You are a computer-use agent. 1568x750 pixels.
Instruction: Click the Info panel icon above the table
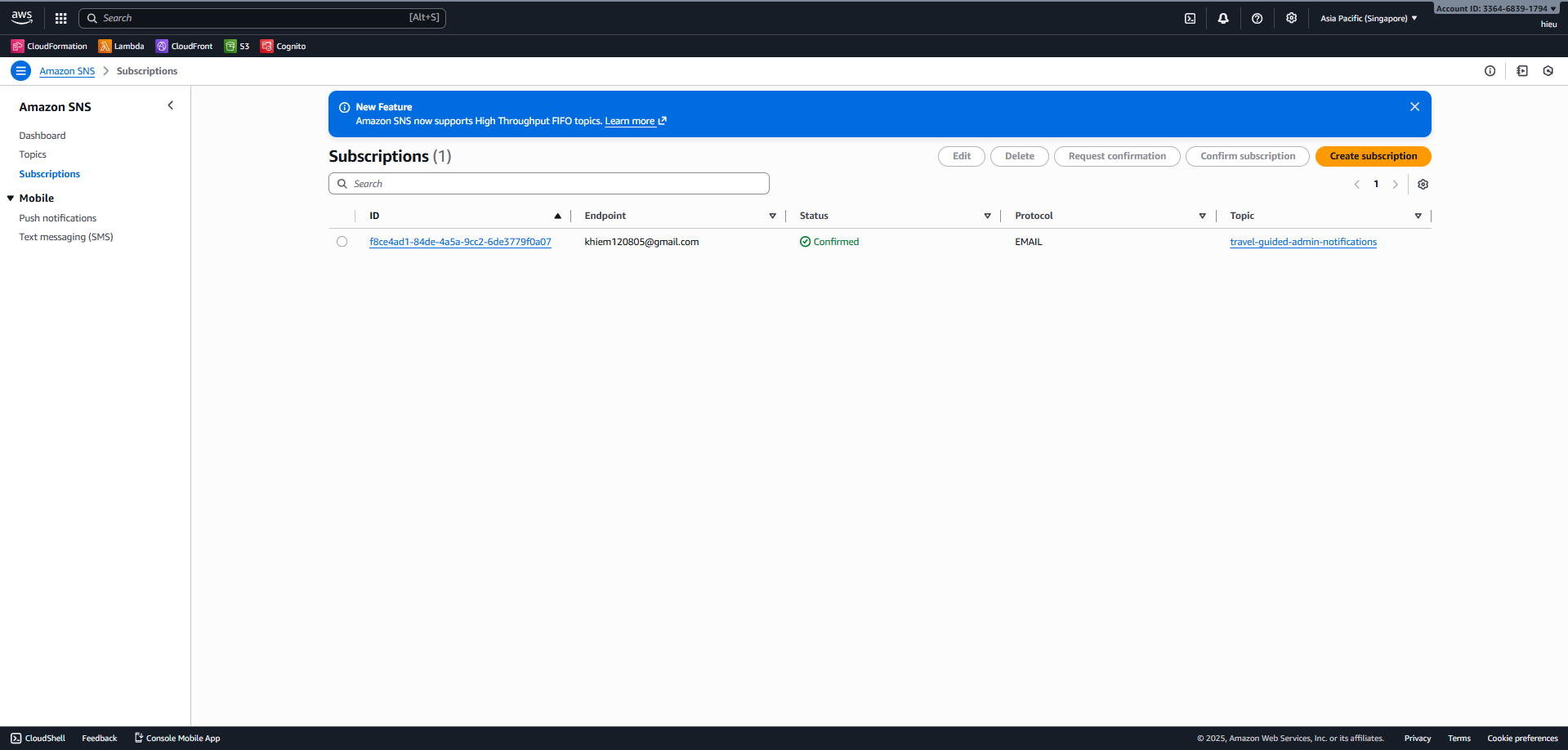1490,71
